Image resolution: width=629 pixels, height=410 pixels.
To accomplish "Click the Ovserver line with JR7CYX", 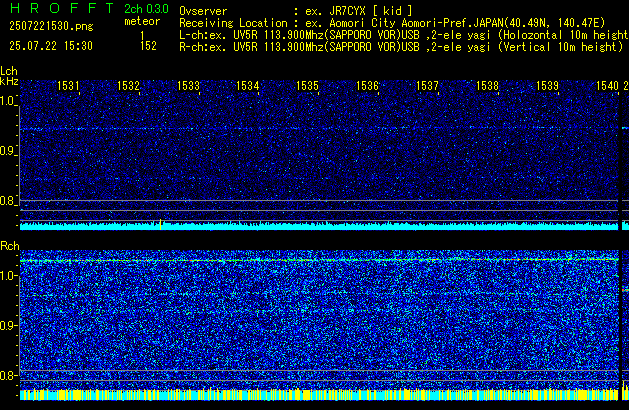I will tap(296, 11).
